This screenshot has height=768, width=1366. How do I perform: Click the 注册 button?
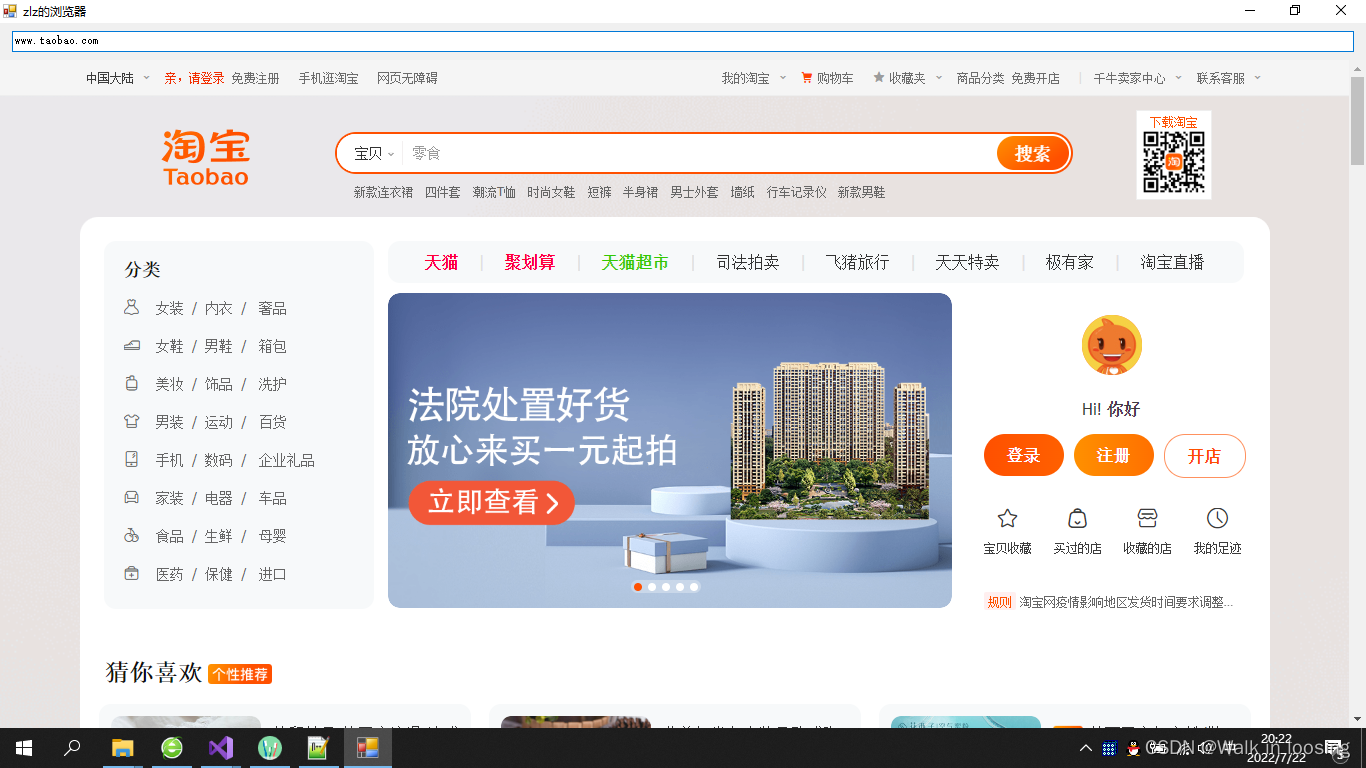(x=1114, y=456)
